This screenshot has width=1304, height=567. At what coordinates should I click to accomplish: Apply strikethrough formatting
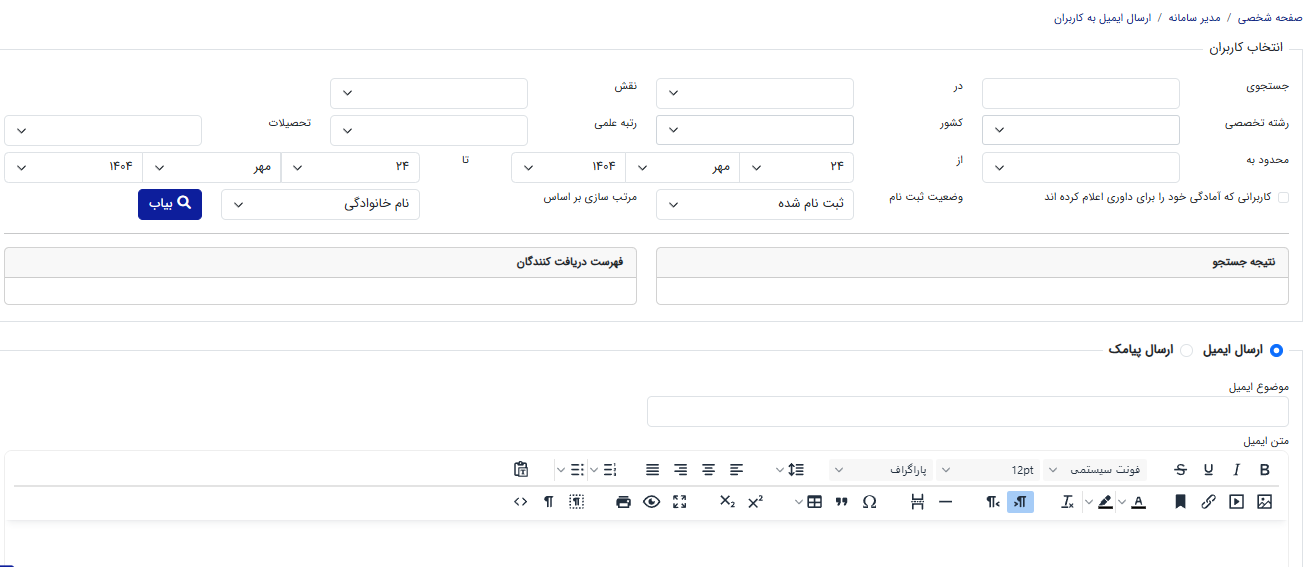tap(1181, 469)
